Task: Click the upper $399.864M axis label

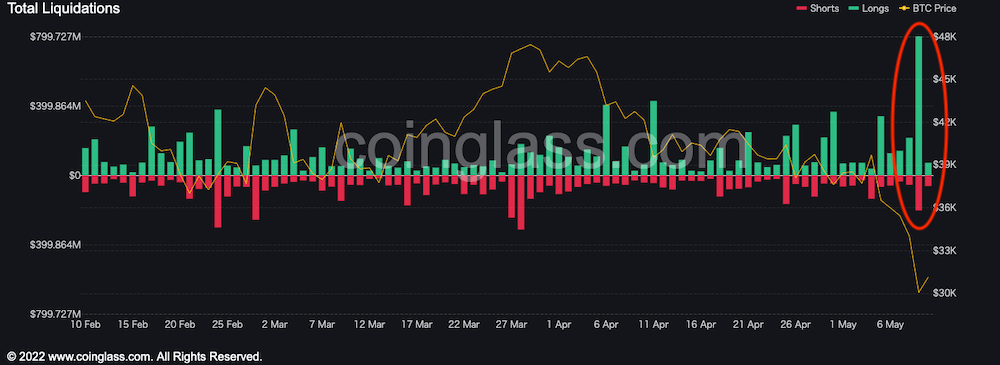Action: [x=55, y=106]
